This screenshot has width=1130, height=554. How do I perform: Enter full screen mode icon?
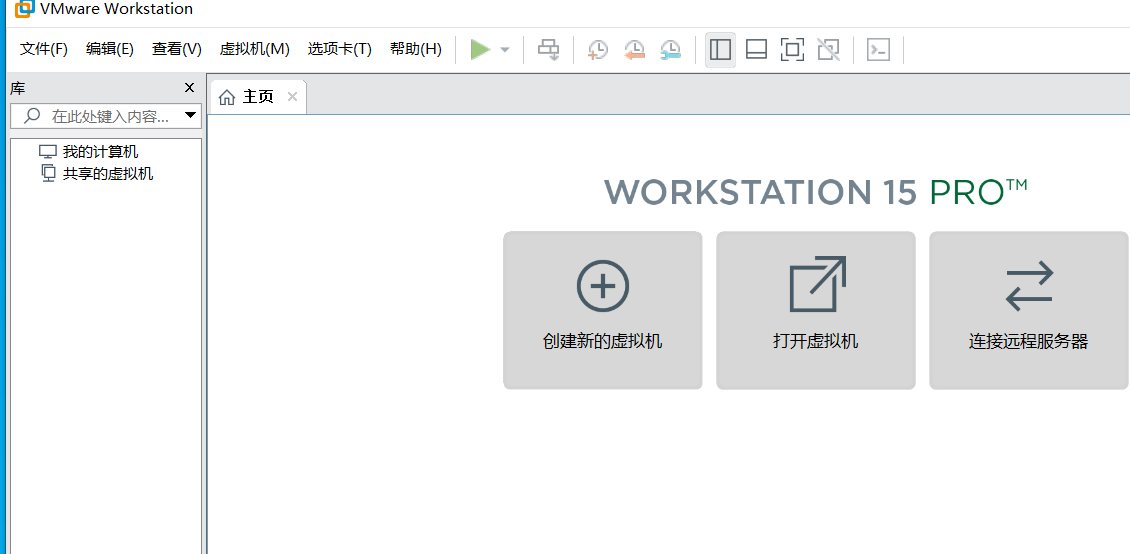pos(792,50)
